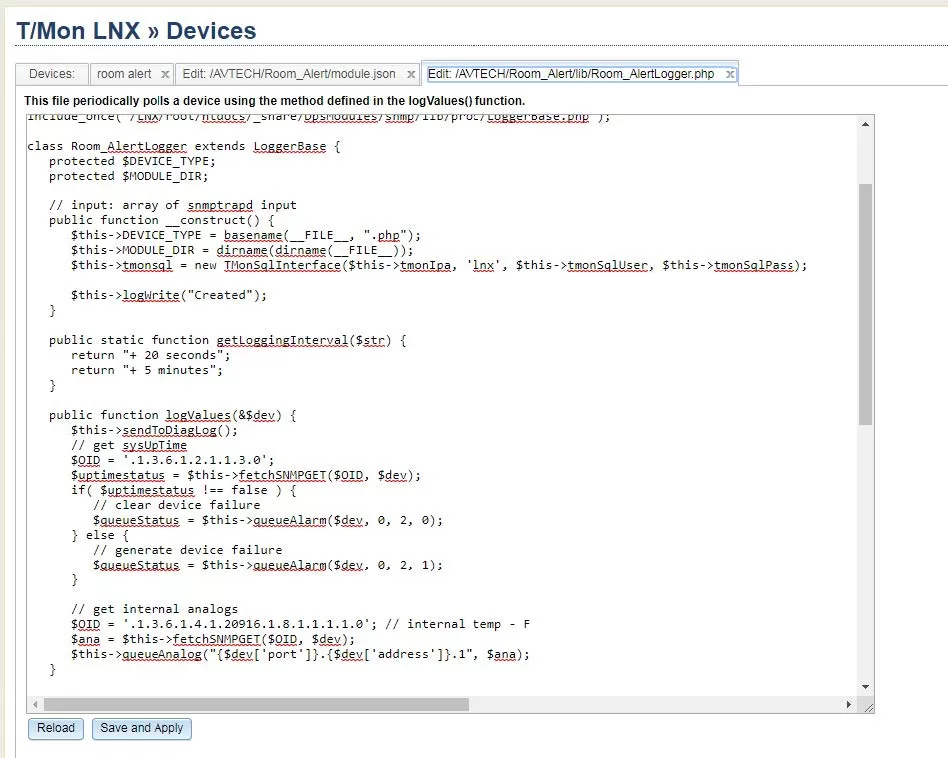
Task: Select the Room_AlertLogger.php edit tab
Action: 571,74
